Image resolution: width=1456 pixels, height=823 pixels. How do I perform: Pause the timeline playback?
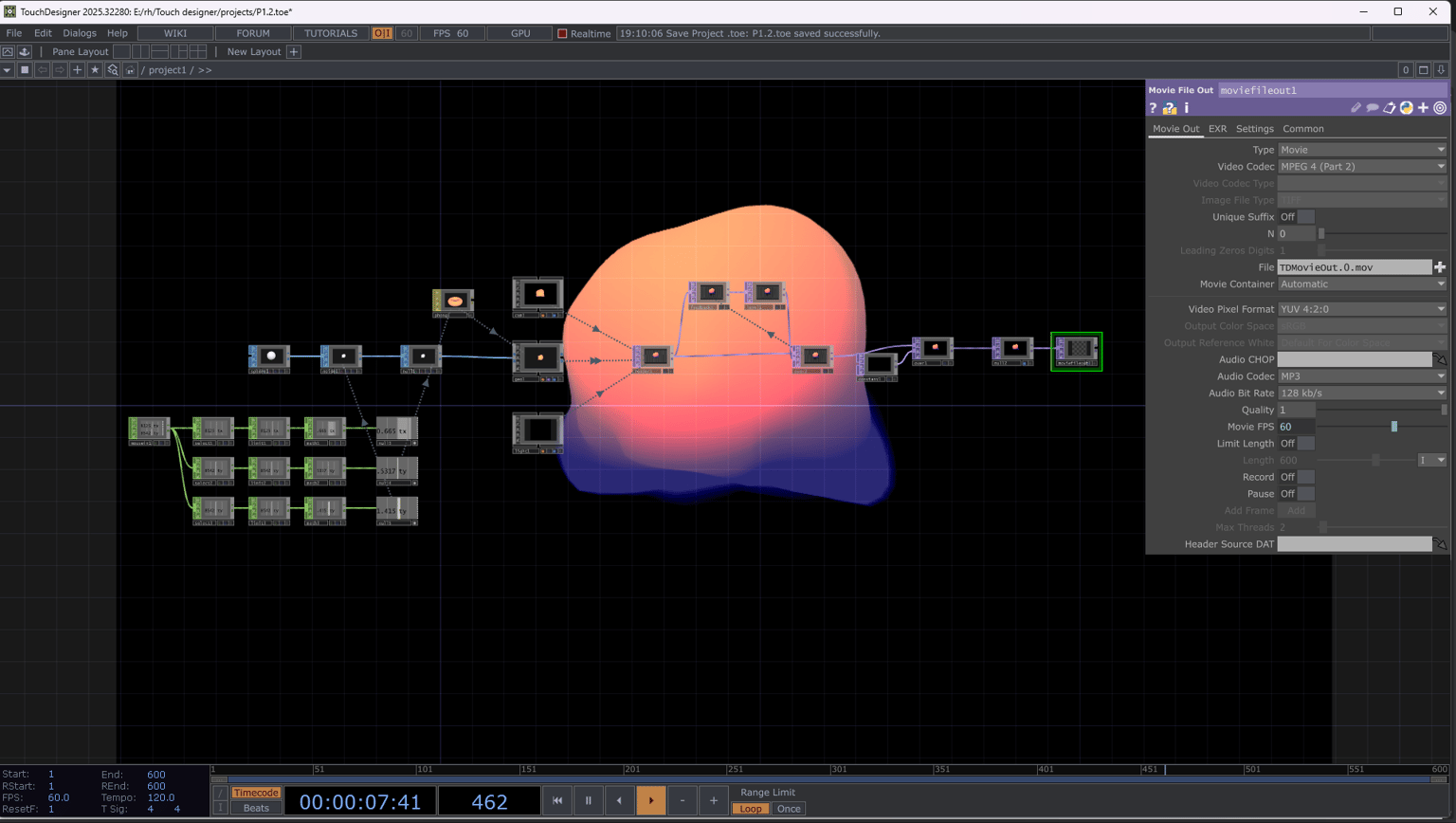(588, 800)
